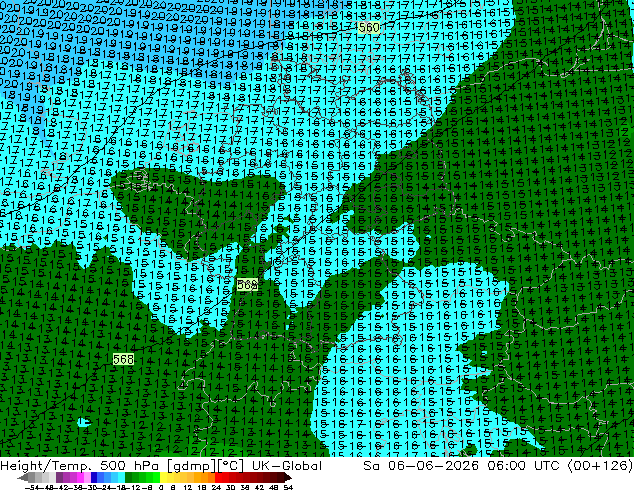Click the 568 contour label in lower-left green area
This screenshot has width=634, height=490.
tap(123, 359)
